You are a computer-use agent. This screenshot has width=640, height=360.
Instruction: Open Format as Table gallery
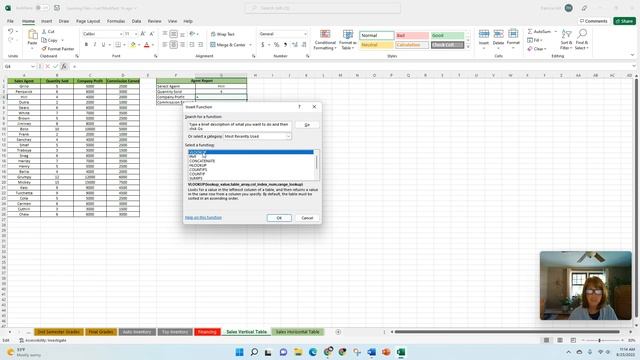[x=348, y=40]
